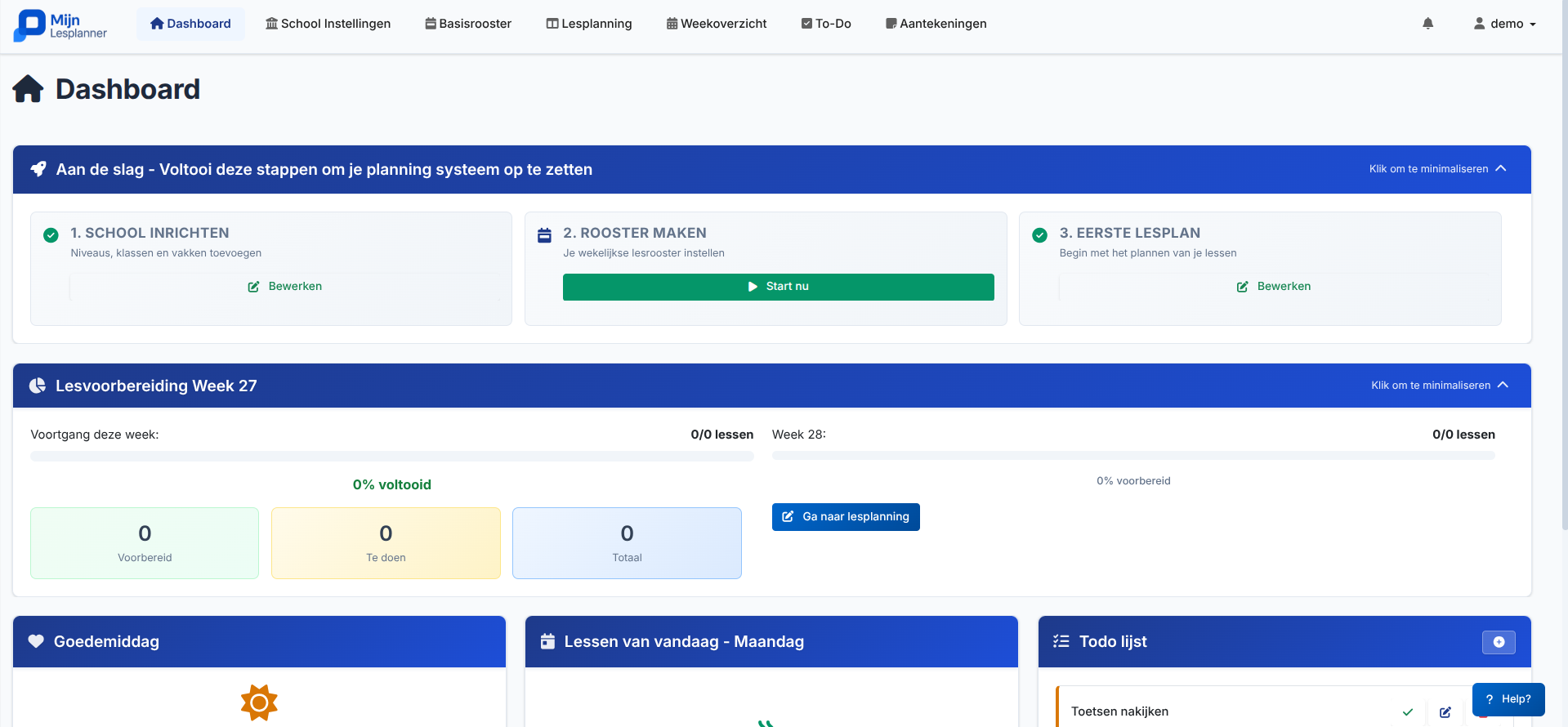Click the checklist icon beside Todo lijst
This screenshot has height=727, width=1568.
pyautogui.click(x=1061, y=641)
